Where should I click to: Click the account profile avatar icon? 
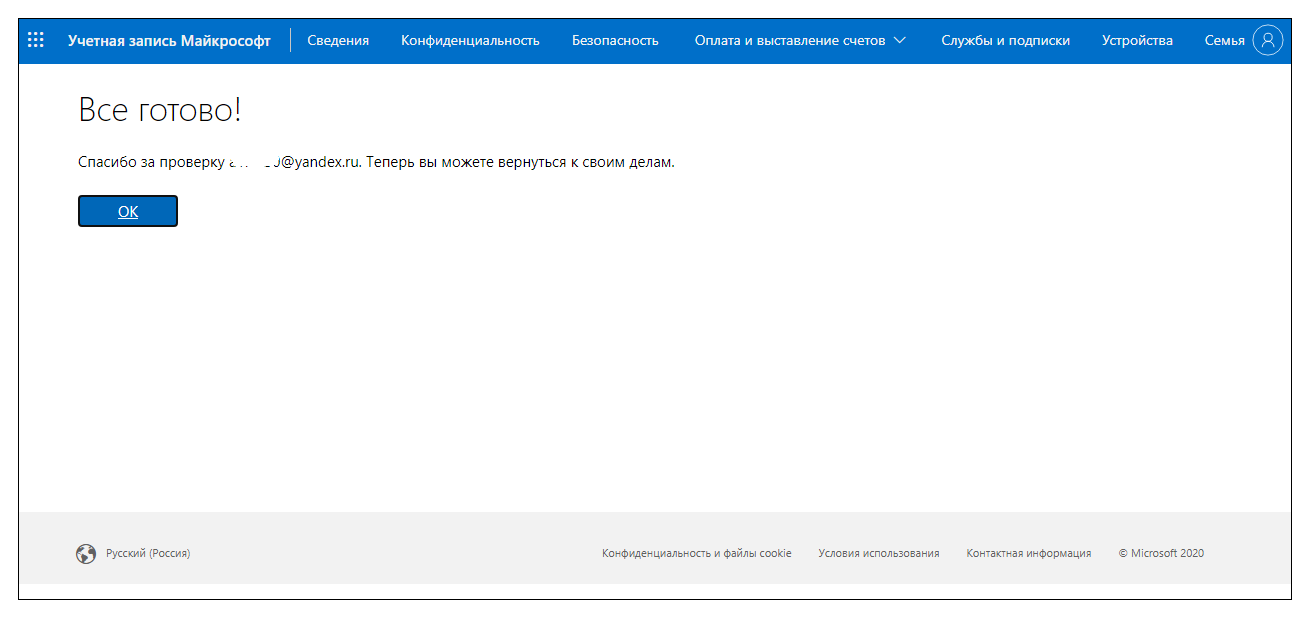coord(1267,40)
